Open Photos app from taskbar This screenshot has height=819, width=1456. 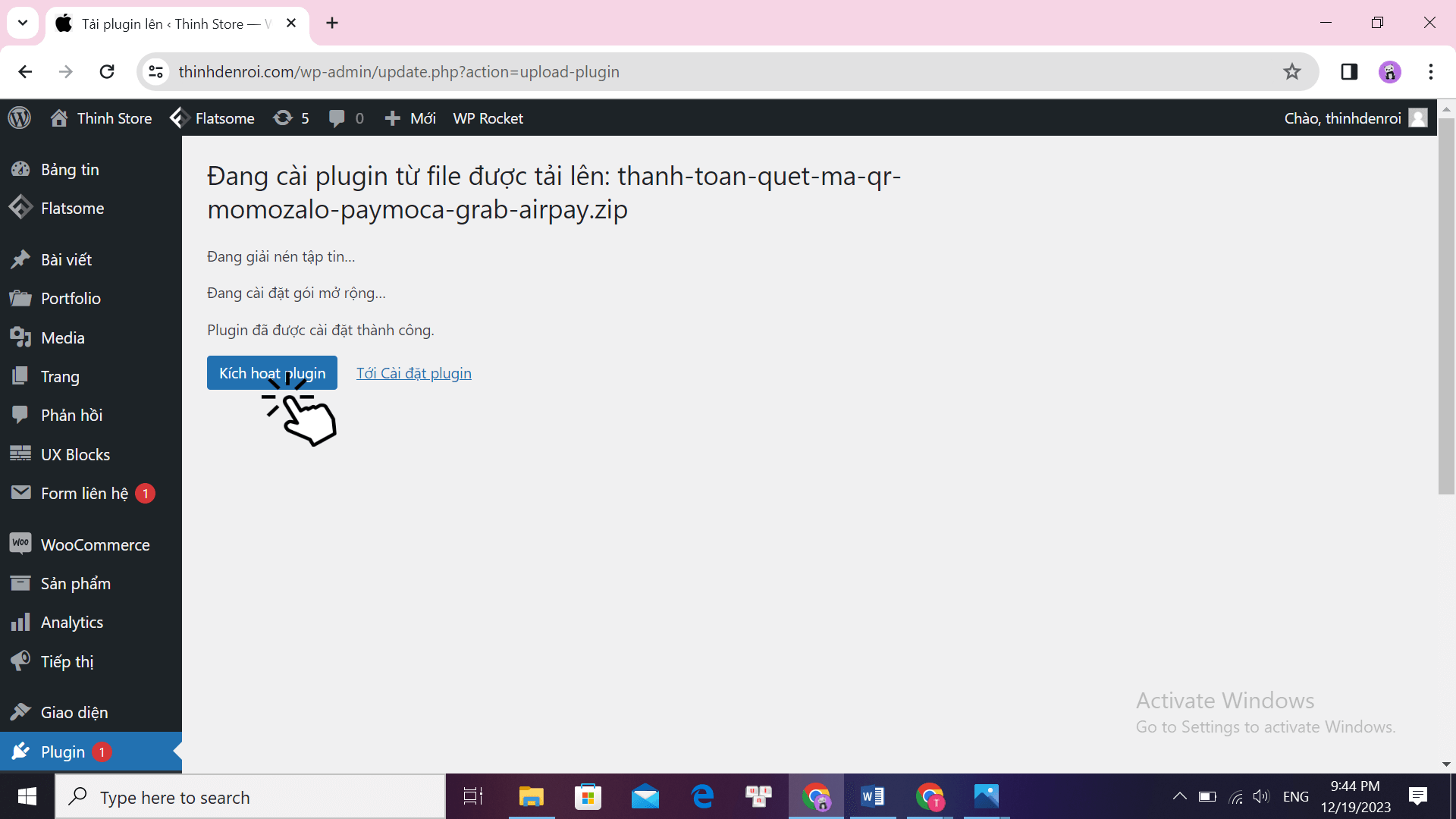[x=987, y=796]
